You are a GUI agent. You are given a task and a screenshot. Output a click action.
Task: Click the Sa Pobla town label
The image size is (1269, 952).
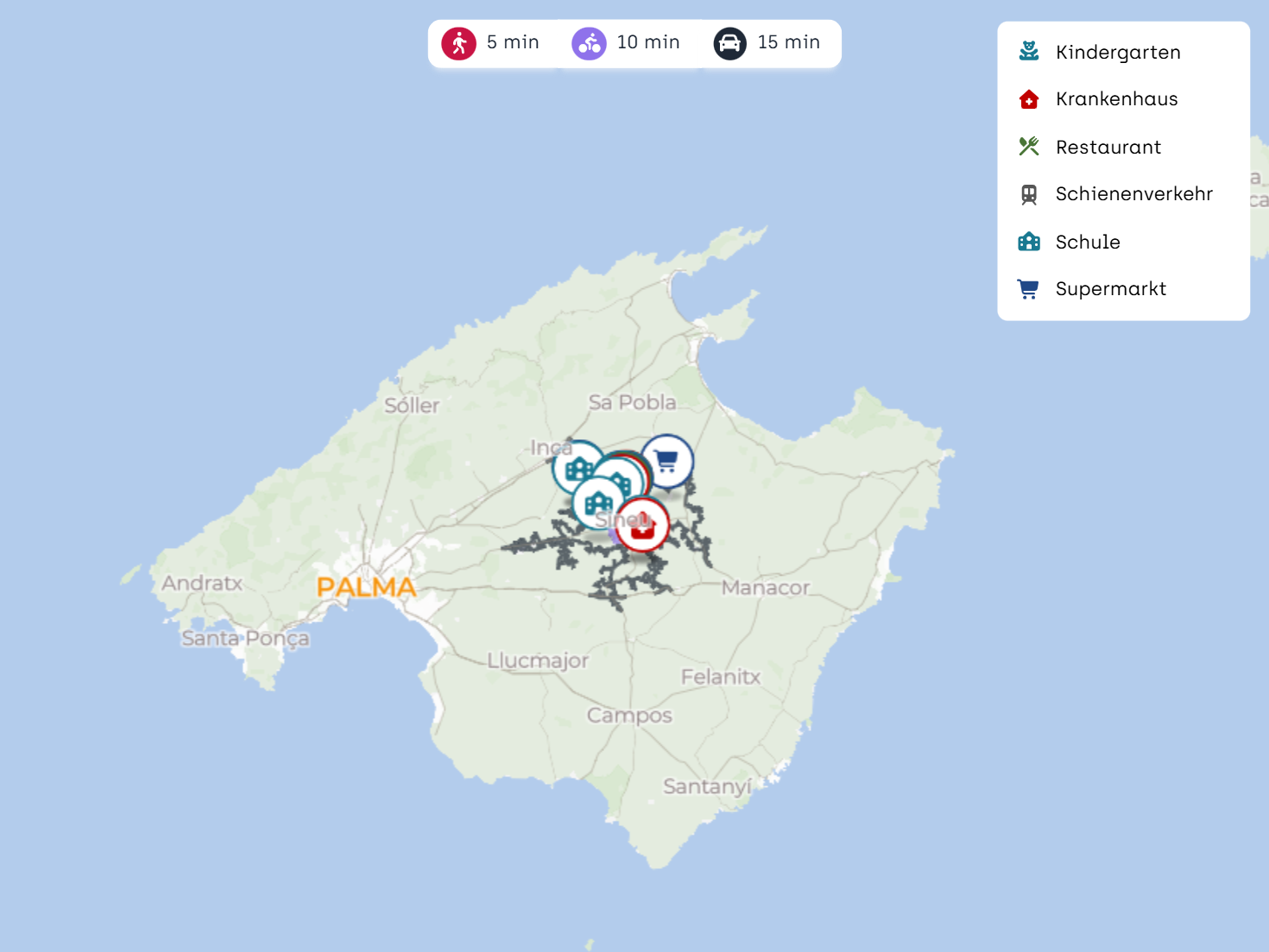(632, 402)
